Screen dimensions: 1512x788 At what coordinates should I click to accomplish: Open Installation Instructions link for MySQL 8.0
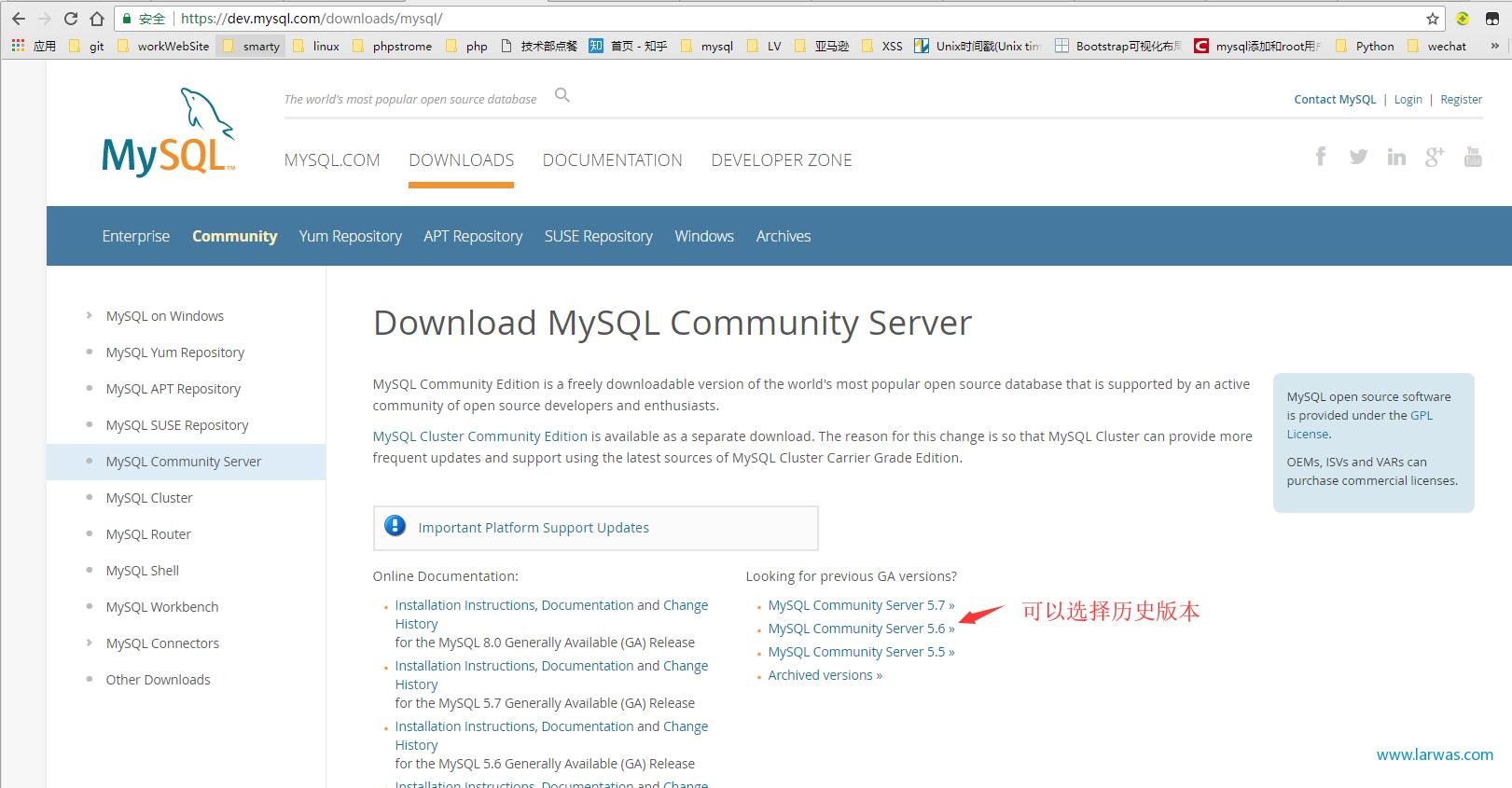465,605
